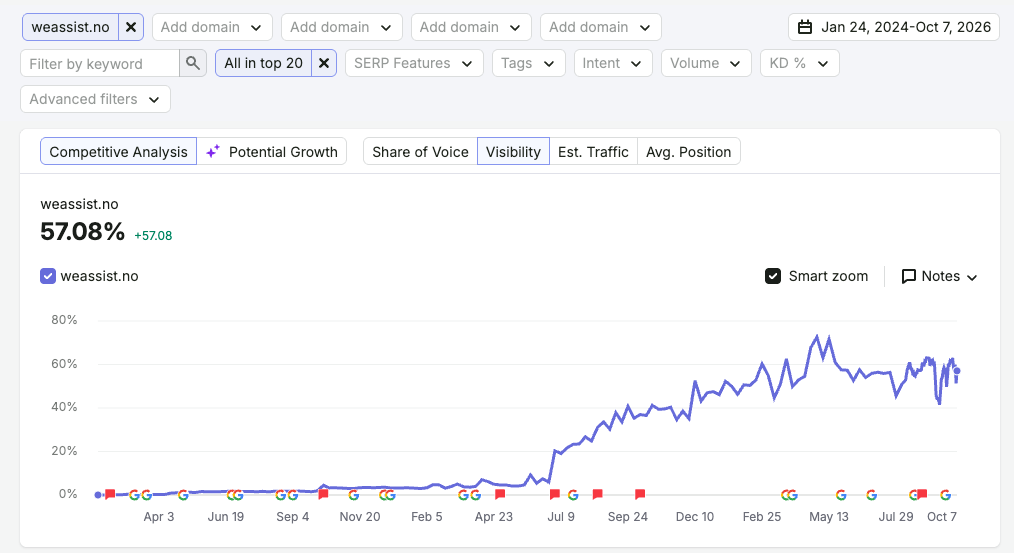The height and width of the screenshot is (553, 1014).
Task: Click the Notes speech bubble icon
Action: pyautogui.click(x=909, y=276)
